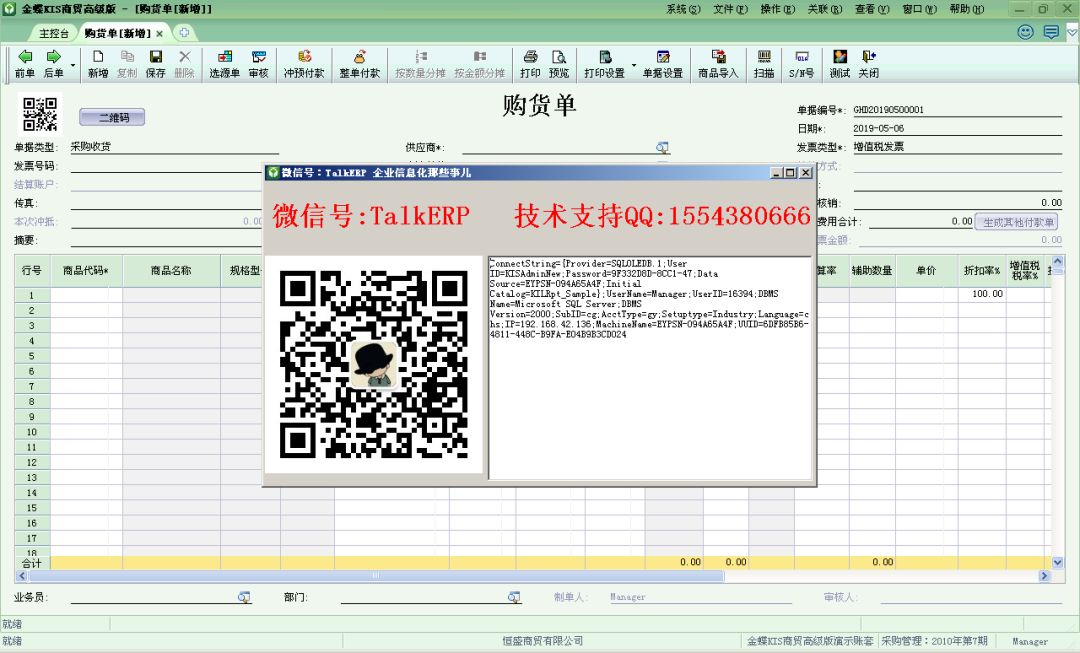Close the 购货单[新增] tab
The width and height of the screenshot is (1080, 653).
[x=159, y=34]
